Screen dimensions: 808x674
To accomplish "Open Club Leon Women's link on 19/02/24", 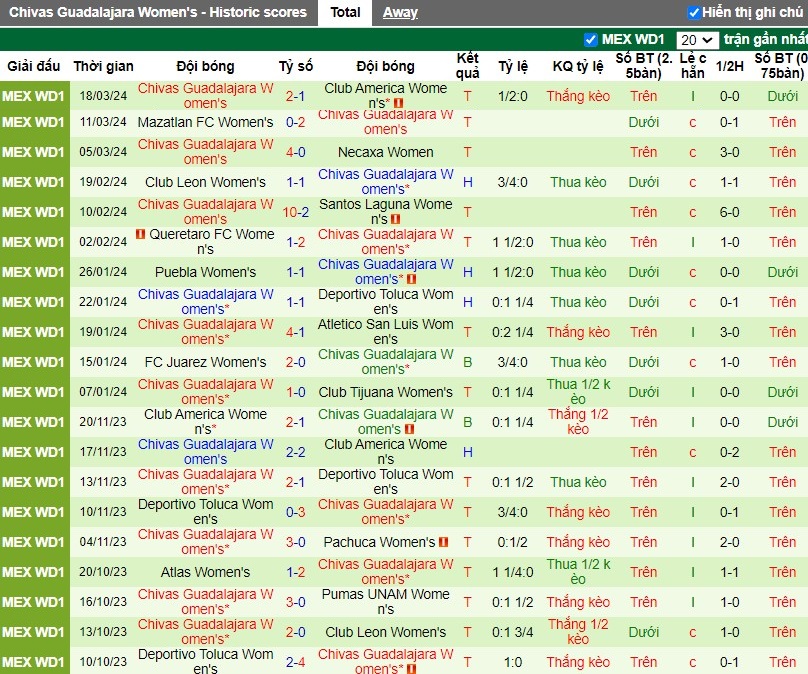I will 205,182.
